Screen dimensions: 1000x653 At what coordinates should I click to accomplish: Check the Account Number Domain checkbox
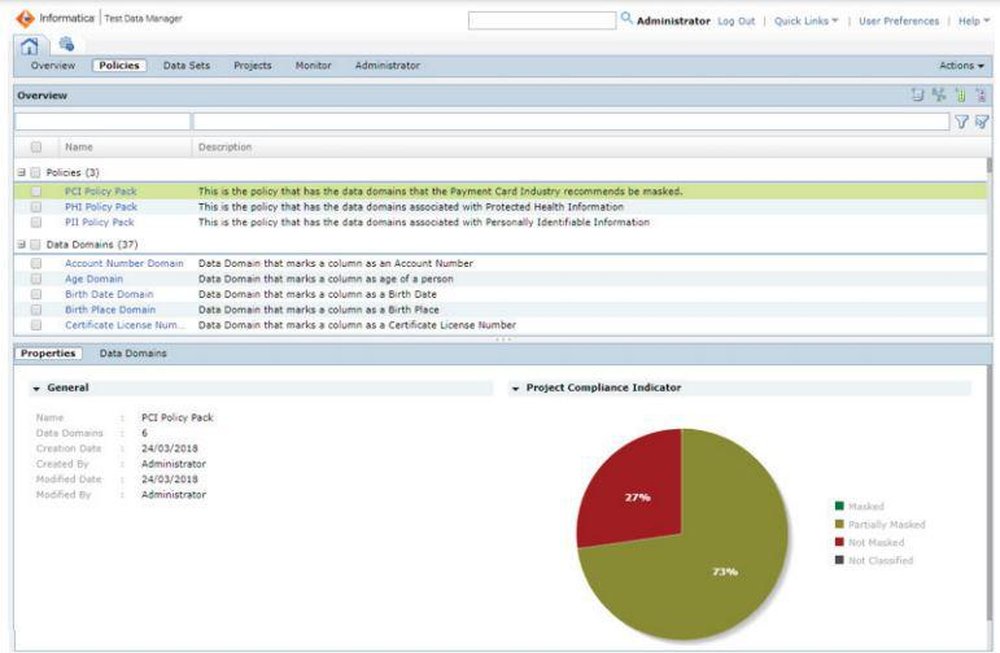(36, 263)
